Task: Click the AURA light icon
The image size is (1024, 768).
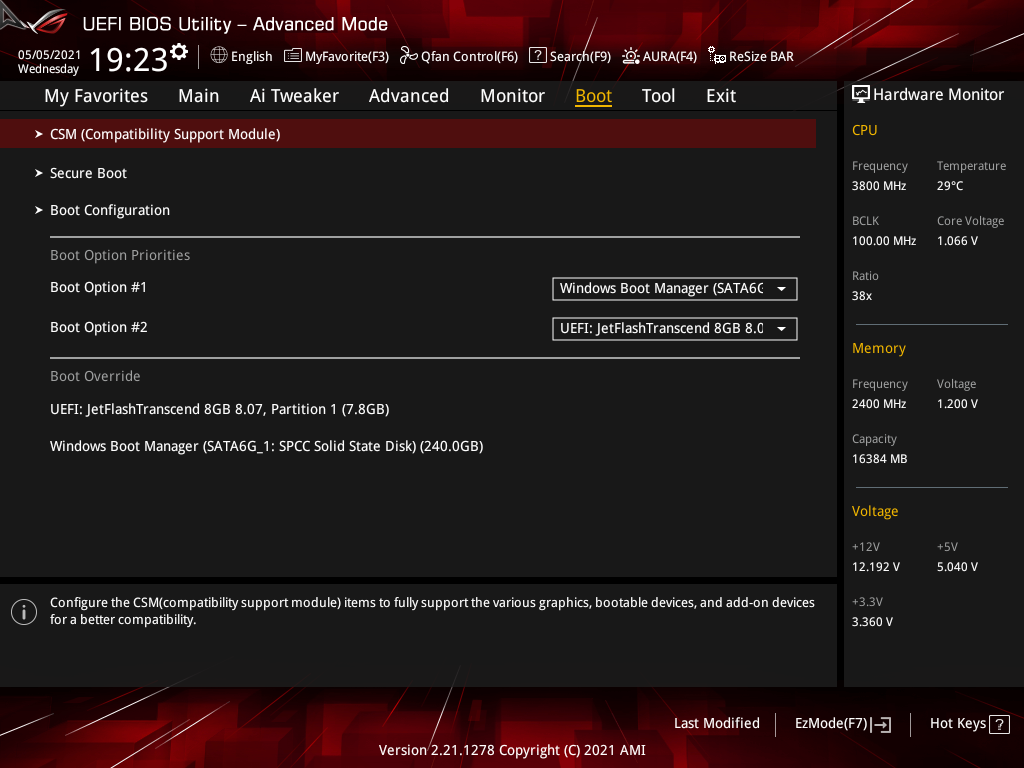Action: (630, 56)
